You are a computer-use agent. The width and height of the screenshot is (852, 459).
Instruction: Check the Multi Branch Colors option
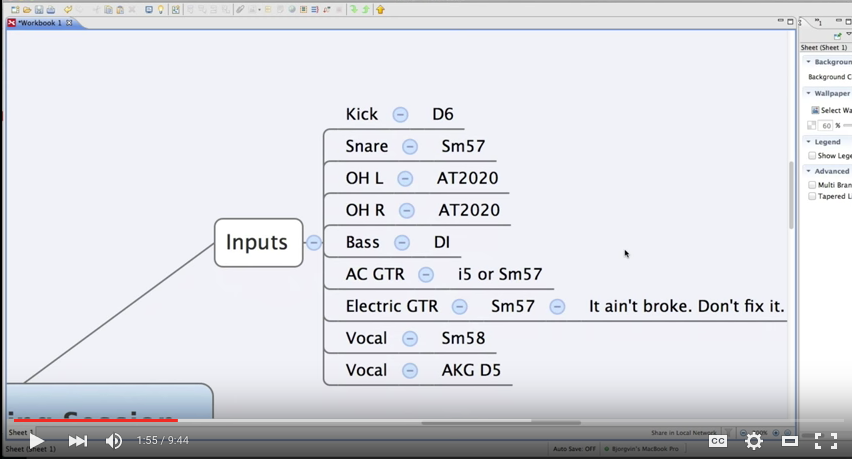click(x=812, y=185)
